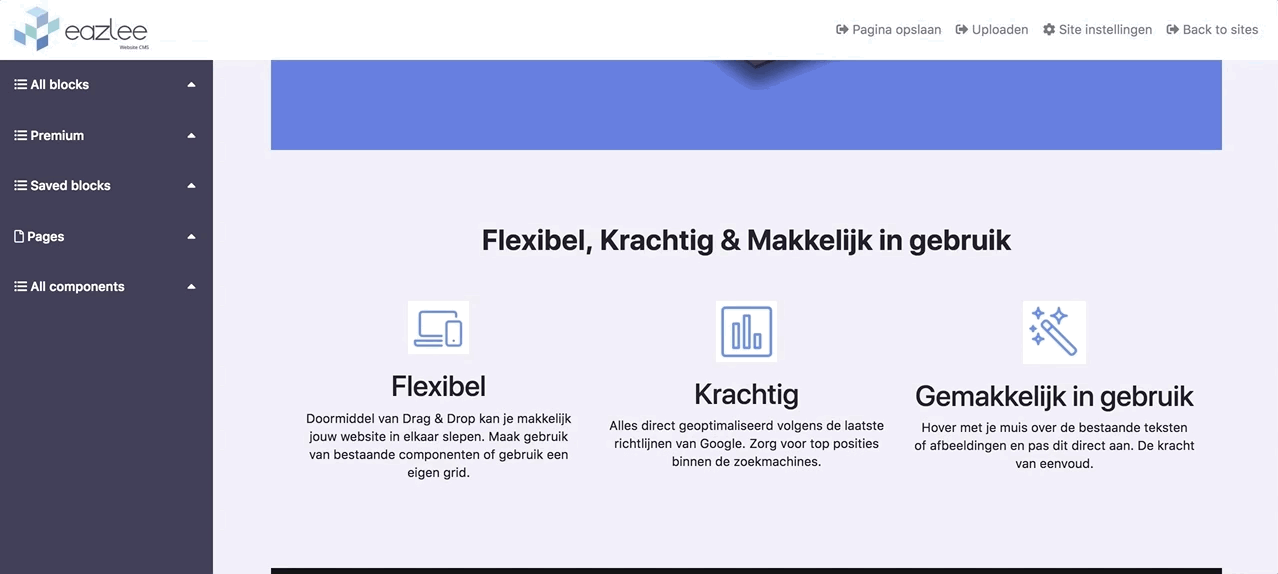Click the list icon beside All blocks
The height and width of the screenshot is (574, 1278).
[x=20, y=85]
